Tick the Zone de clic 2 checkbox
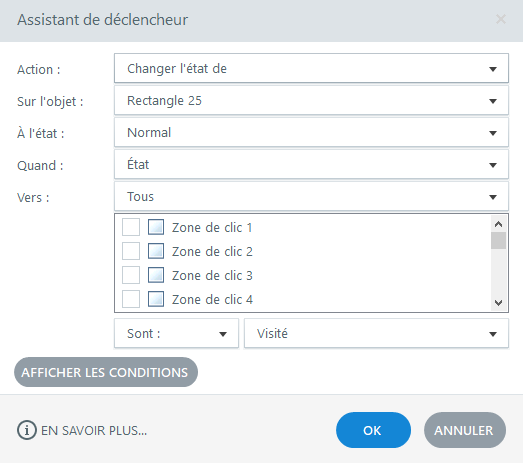The width and height of the screenshot is (523, 463). [131, 251]
